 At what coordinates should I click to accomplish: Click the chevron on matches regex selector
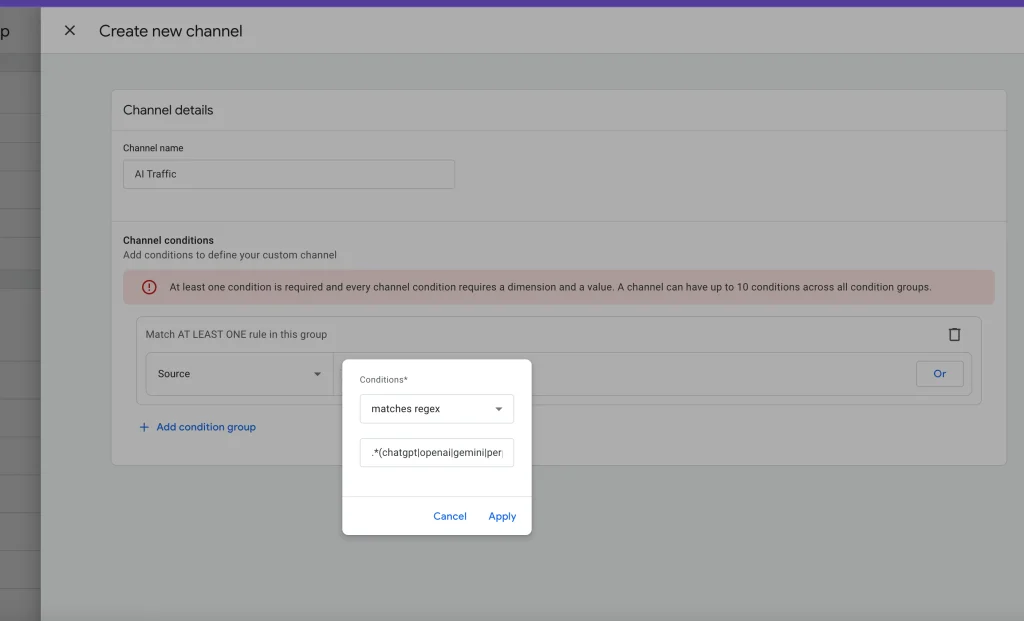(497, 408)
